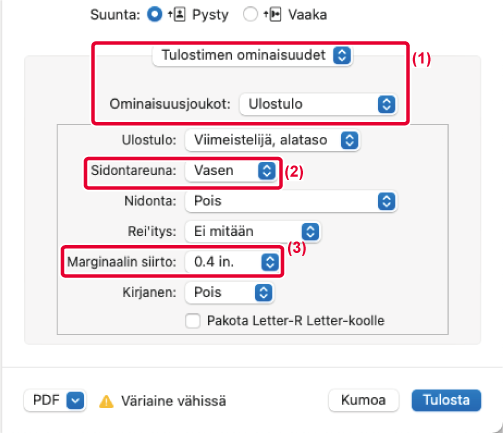The image size is (503, 433).
Task: Open the Tulostimen ominaisuudet pane menu
Action: [252, 55]
